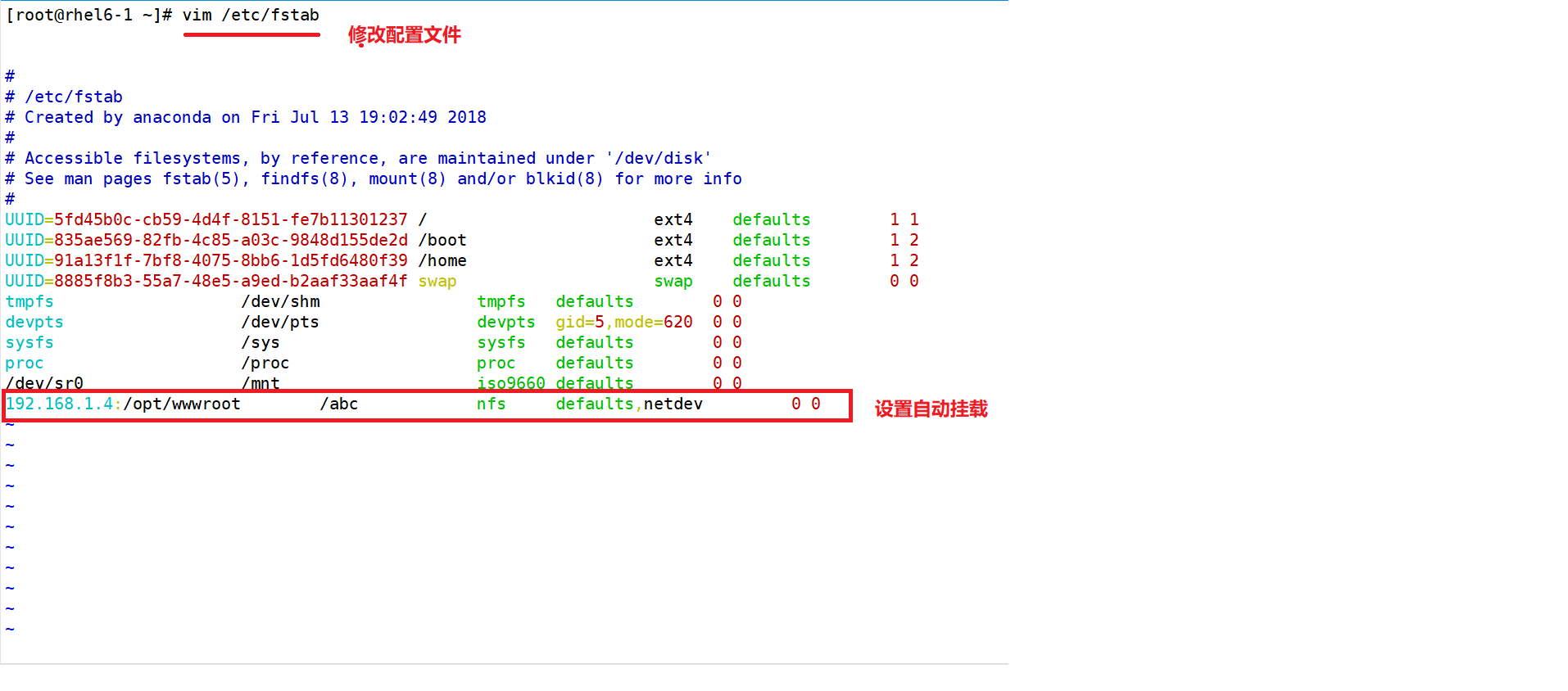Click the '192.168.1.4' server address
Screen dimensions: 1568x691
coord(59,404)
